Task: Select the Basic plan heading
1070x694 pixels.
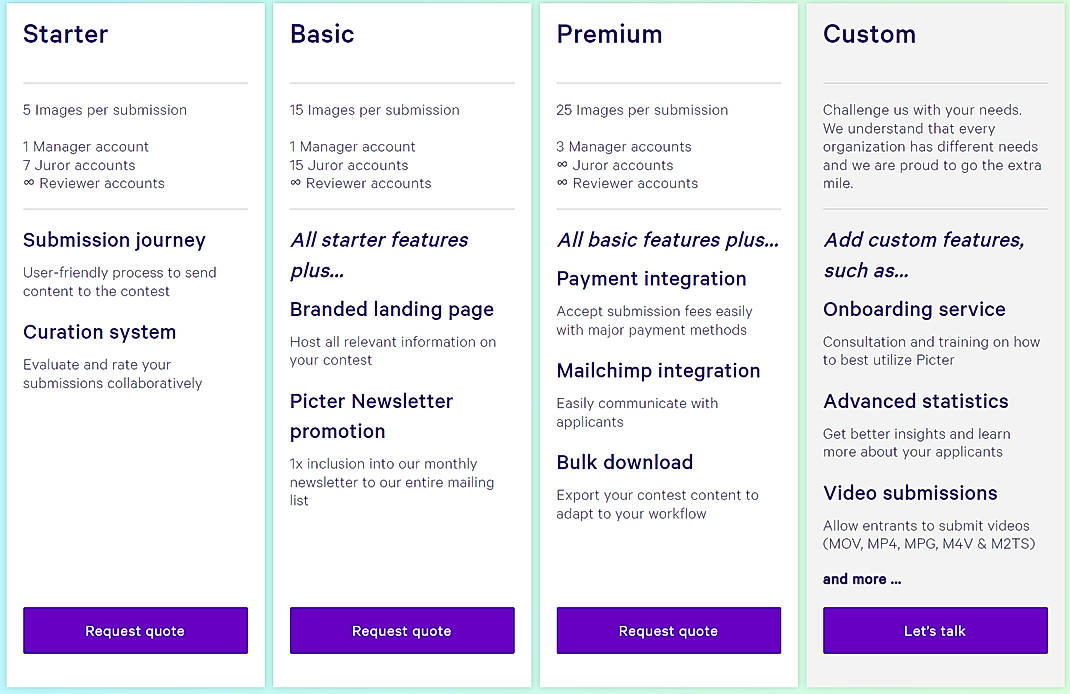Action: click(x=322, y=34)
